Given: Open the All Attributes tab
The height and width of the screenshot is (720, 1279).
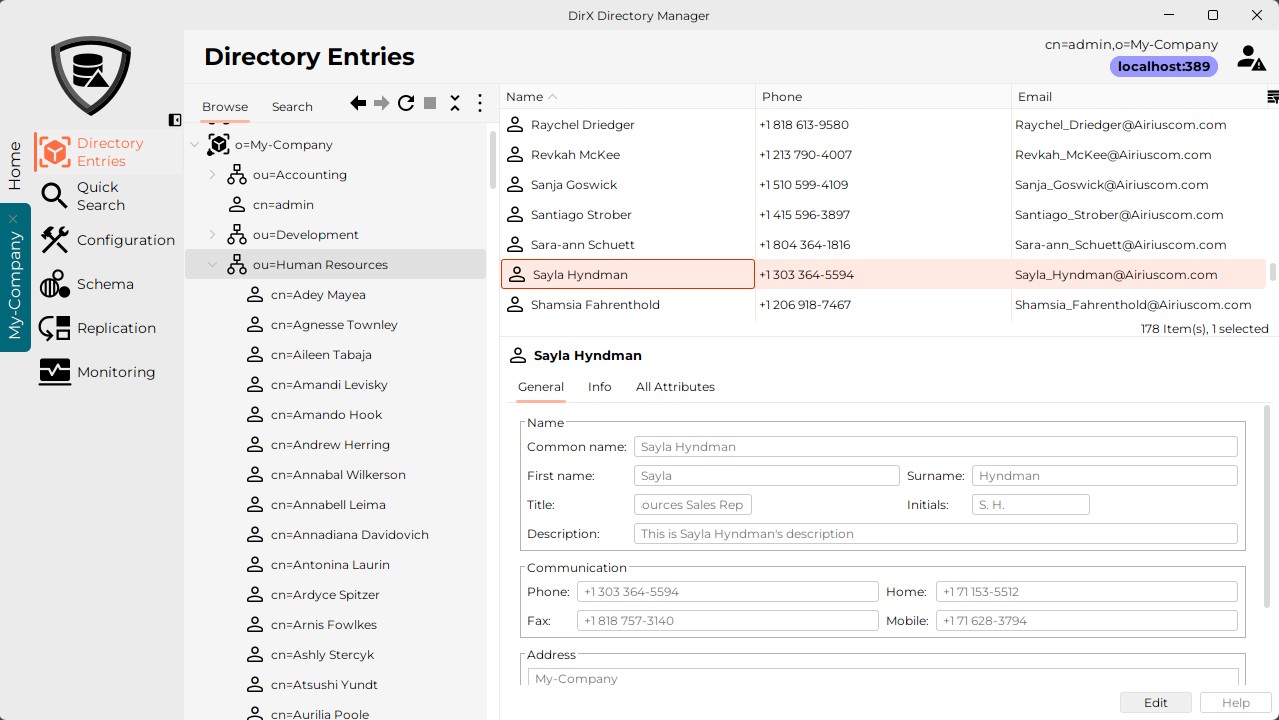Looking at the screenshot, I should [x=675, y=387].
